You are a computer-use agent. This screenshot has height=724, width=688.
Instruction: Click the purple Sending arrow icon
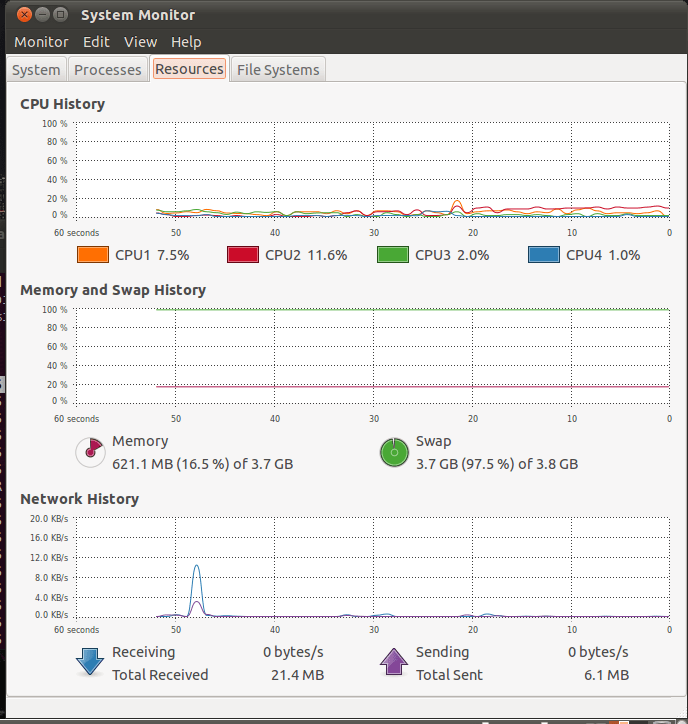pyautogui.click(x=393, y=662)
